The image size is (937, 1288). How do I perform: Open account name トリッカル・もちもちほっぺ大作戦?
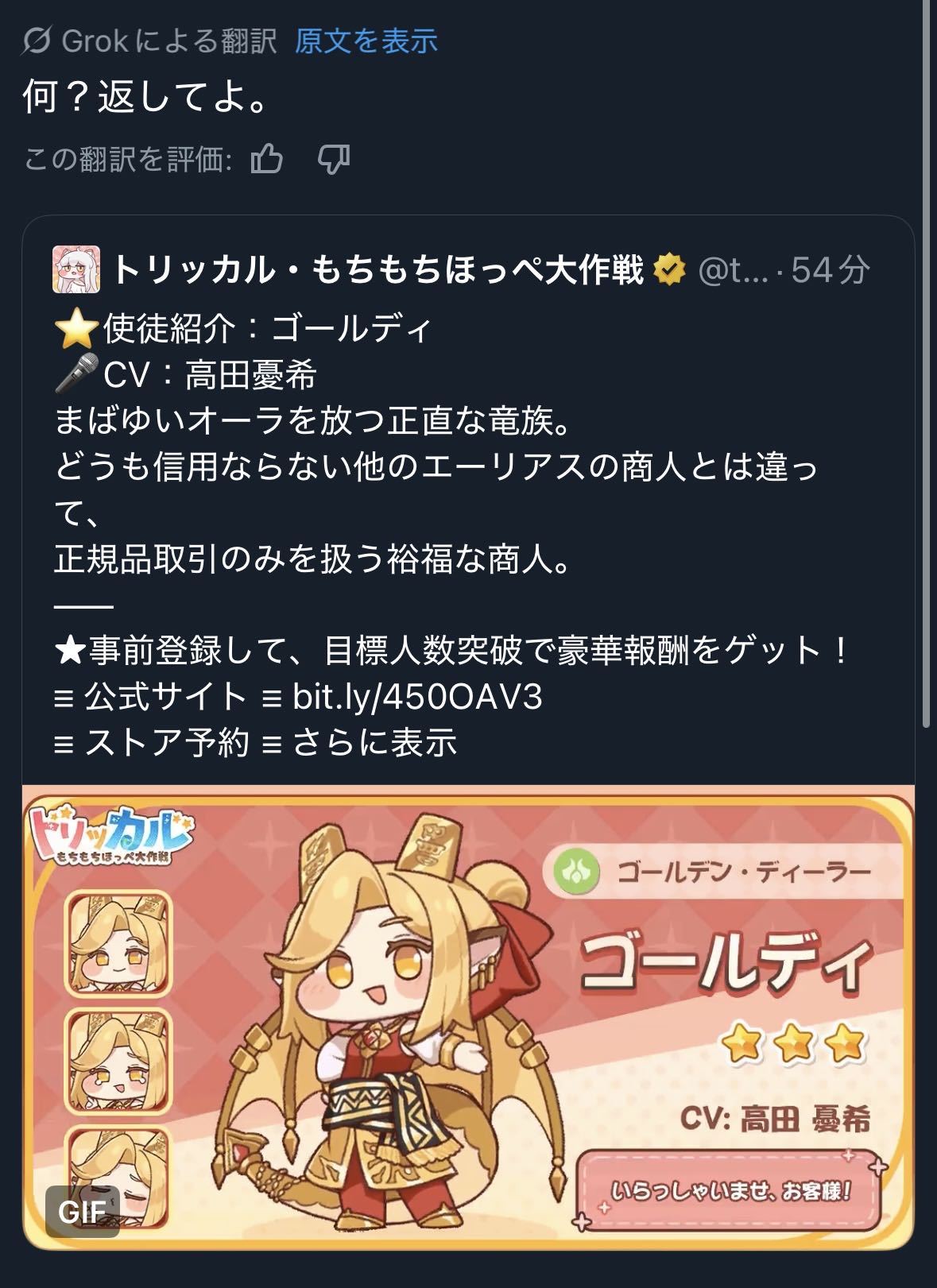click(378, 270)
